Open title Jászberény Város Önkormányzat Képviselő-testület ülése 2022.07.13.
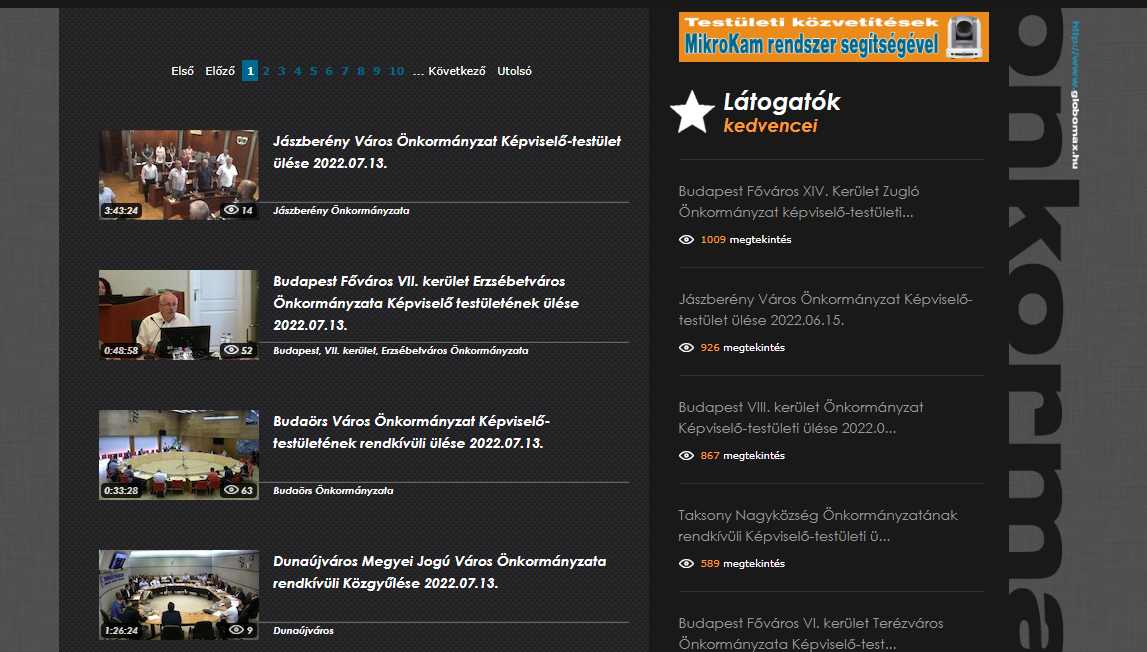The height and width of the screenshot is (652, 1147). coord(447,152)
